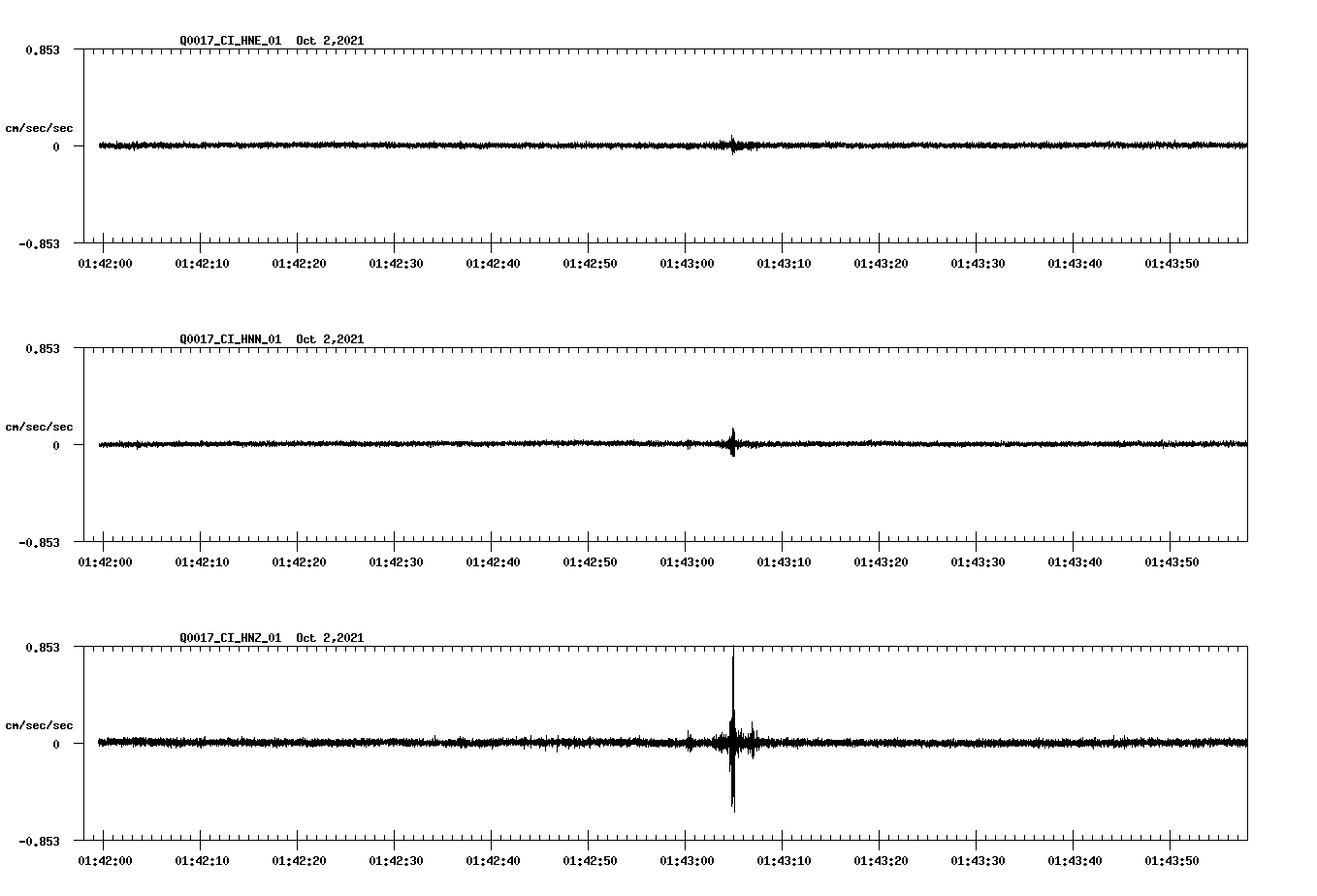Click 01:42:30 time label under HNZ plot
The height and width of the screenshot is (896, 1317).
[396, 861]
